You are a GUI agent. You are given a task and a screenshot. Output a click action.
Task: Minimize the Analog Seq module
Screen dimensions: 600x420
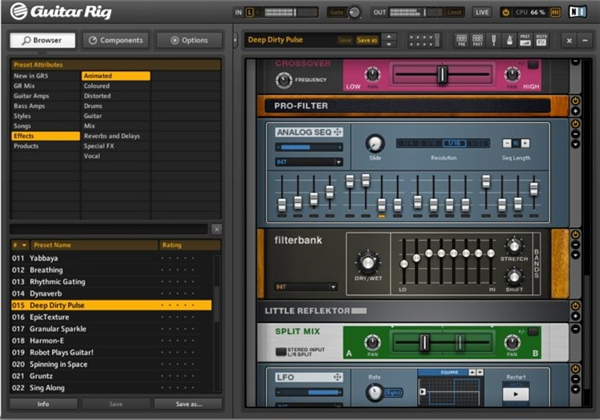(x=575, y=134)
